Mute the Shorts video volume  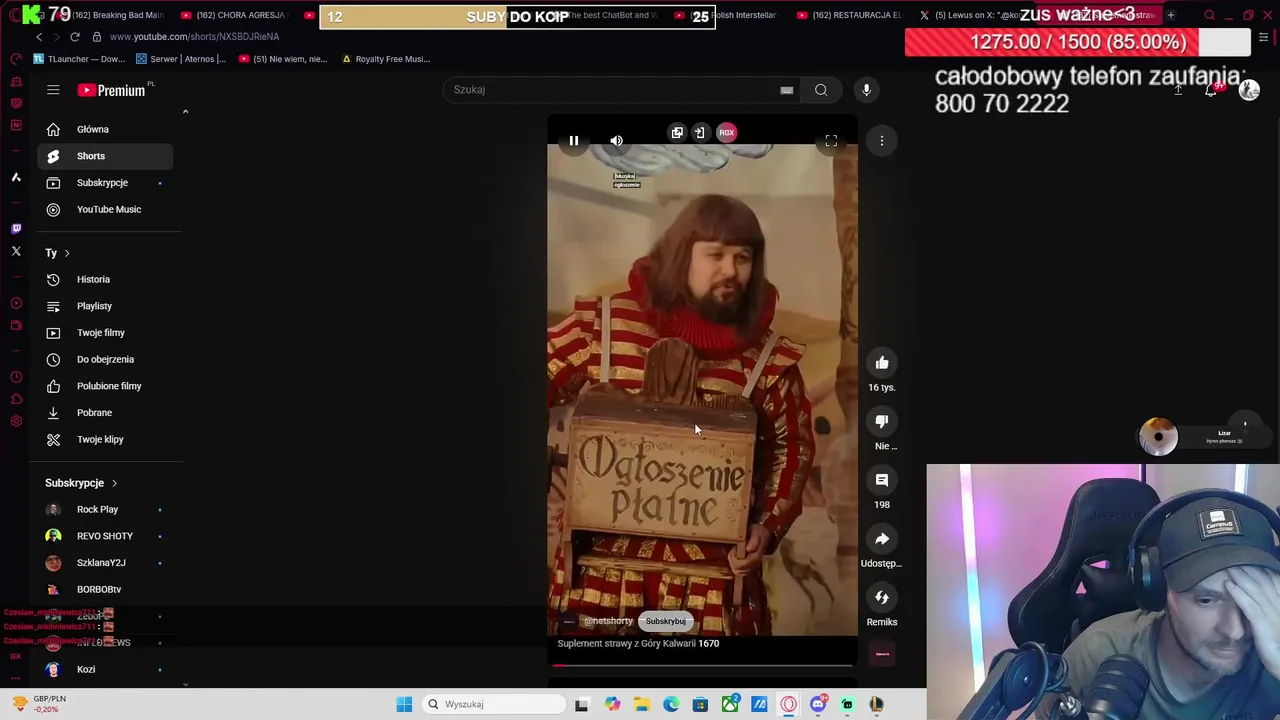(x=616, y=141)
